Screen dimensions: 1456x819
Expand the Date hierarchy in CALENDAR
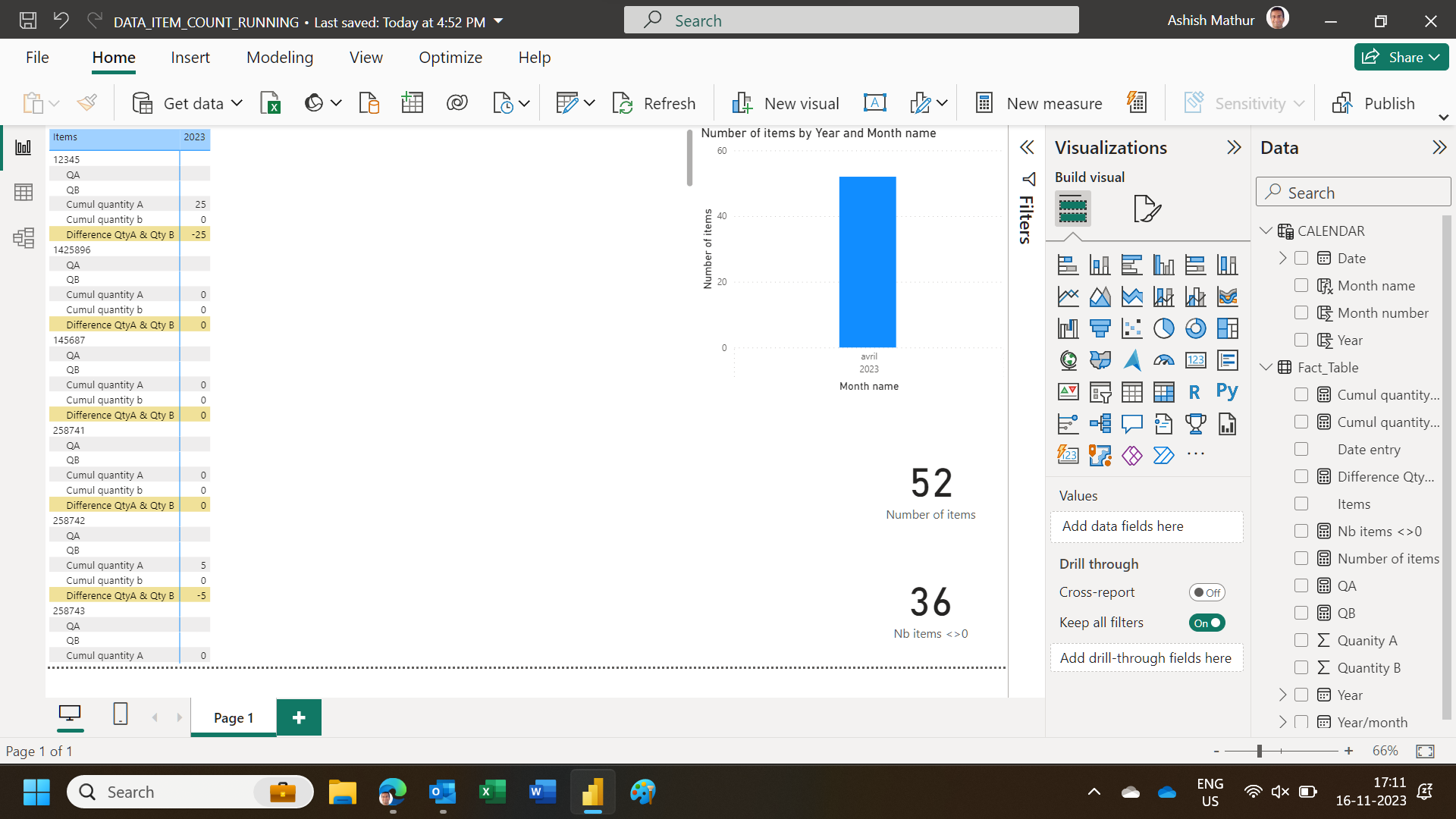1282,258
